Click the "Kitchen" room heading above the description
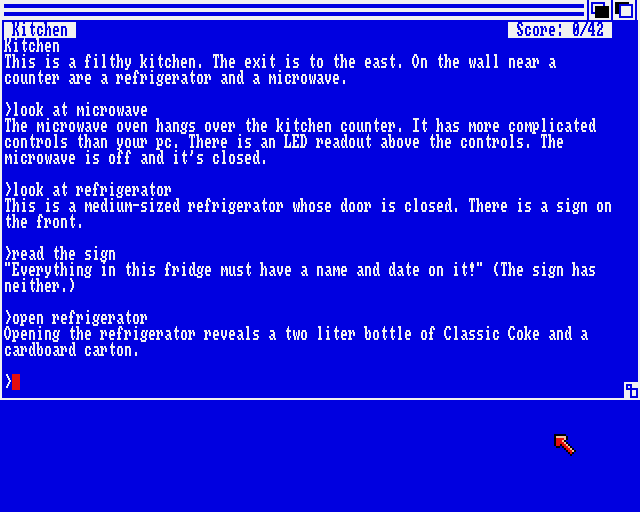Viewport: 640px width, 512px height. tap(32, 46)
